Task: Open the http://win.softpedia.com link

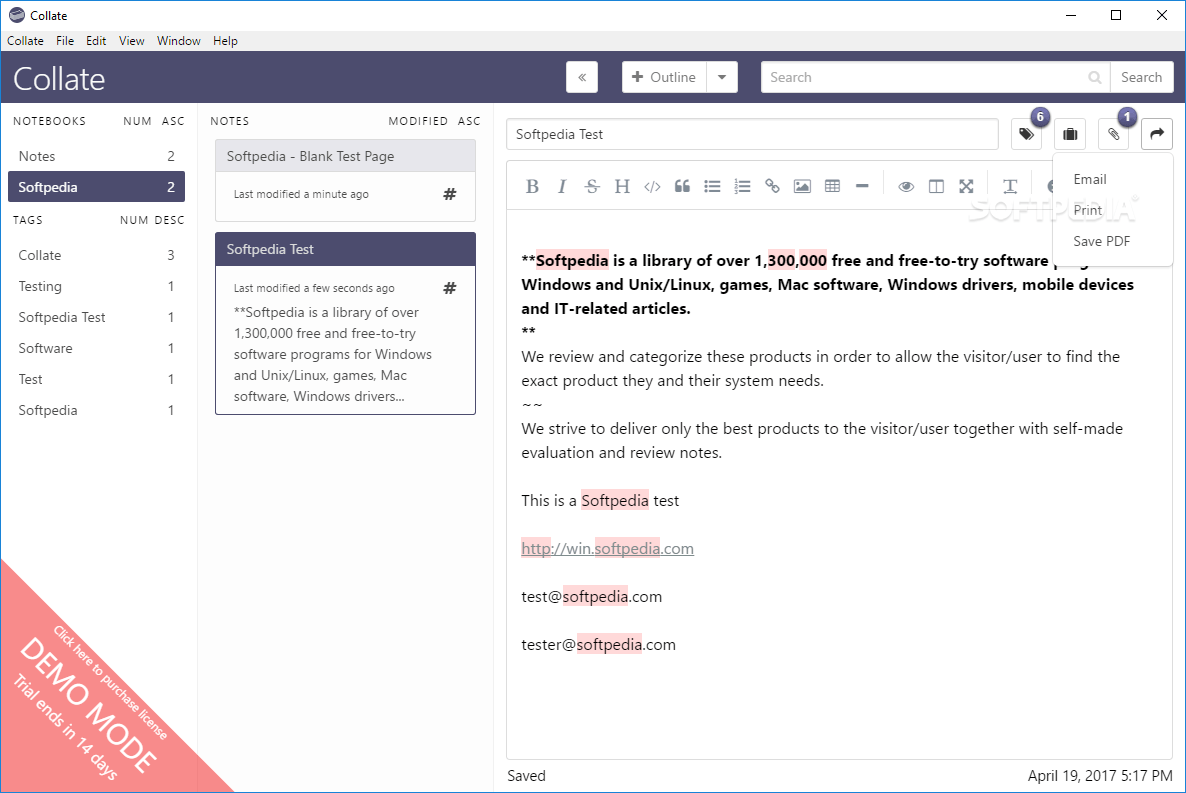Action: pos(607,549)
